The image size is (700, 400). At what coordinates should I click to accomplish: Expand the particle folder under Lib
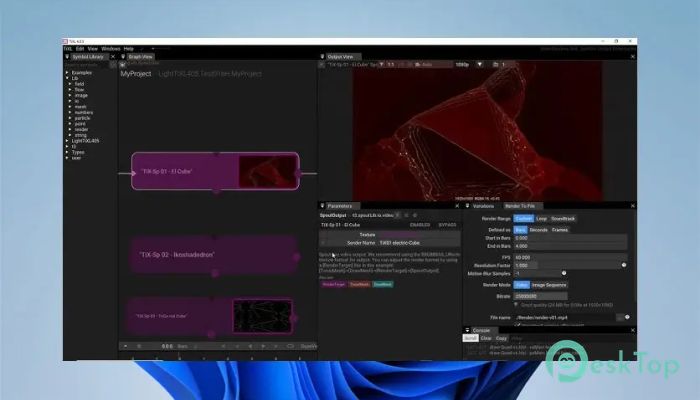[x=70, y=118]
